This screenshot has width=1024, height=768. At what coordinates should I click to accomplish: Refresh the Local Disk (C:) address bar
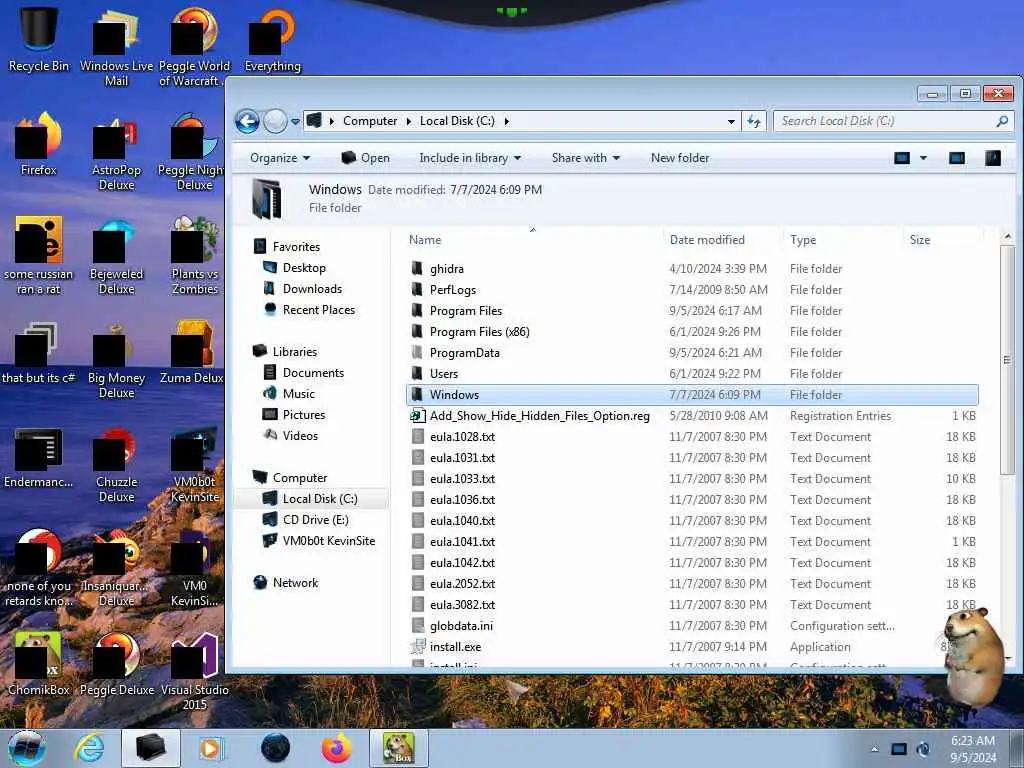pos(754,121)
